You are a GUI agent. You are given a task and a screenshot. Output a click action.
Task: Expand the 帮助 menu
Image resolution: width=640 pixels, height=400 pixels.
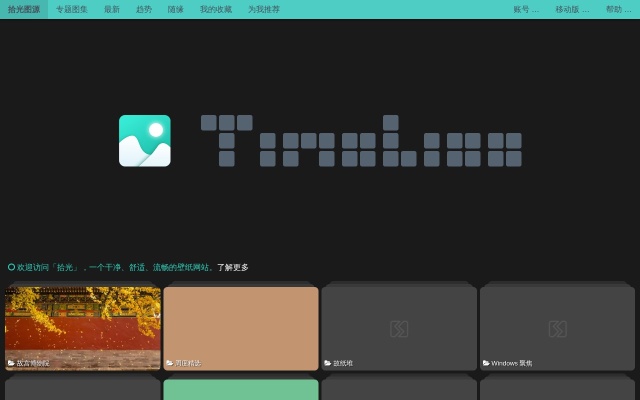tap(619, 9)
